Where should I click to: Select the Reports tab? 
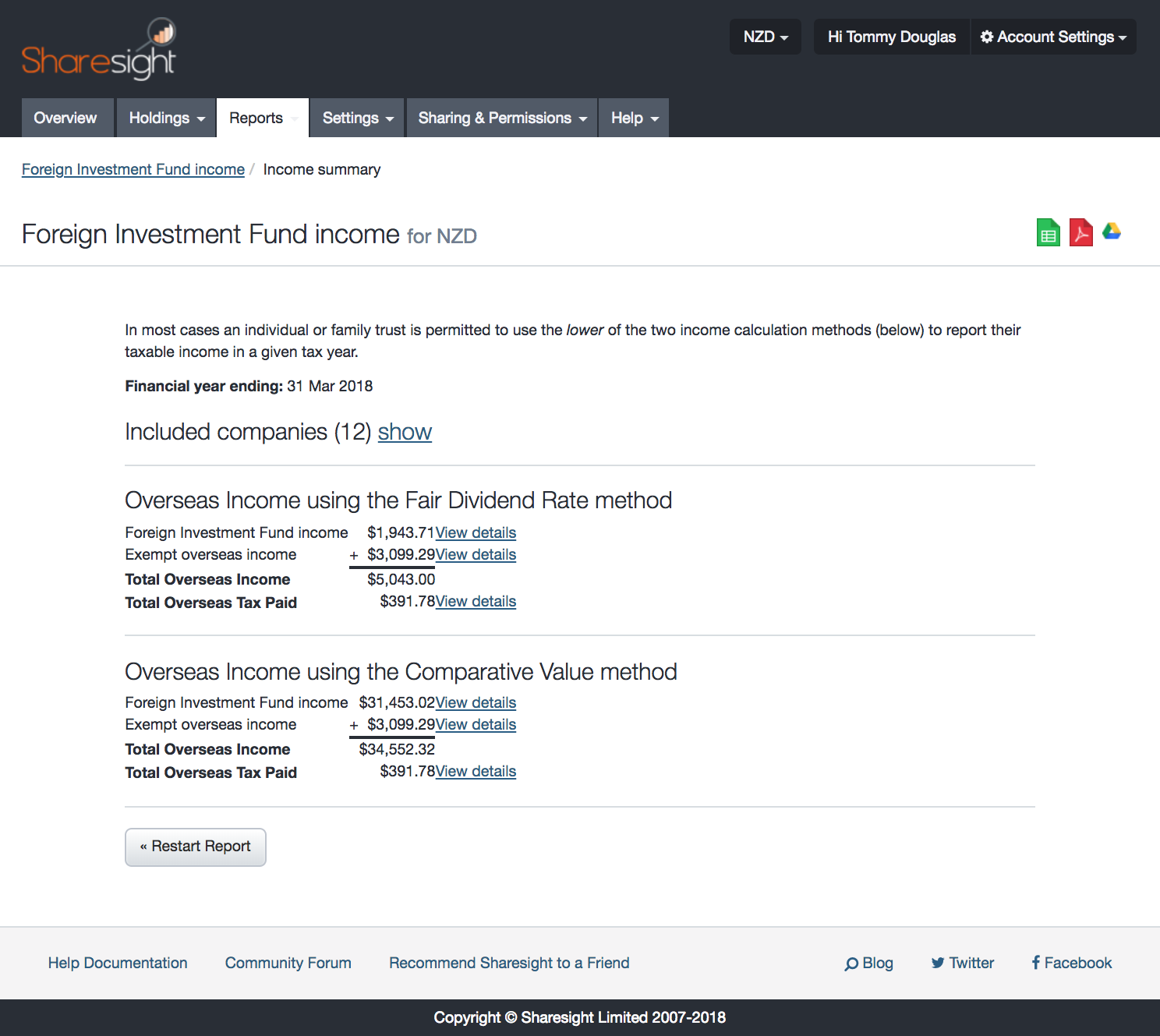[256, 118]
